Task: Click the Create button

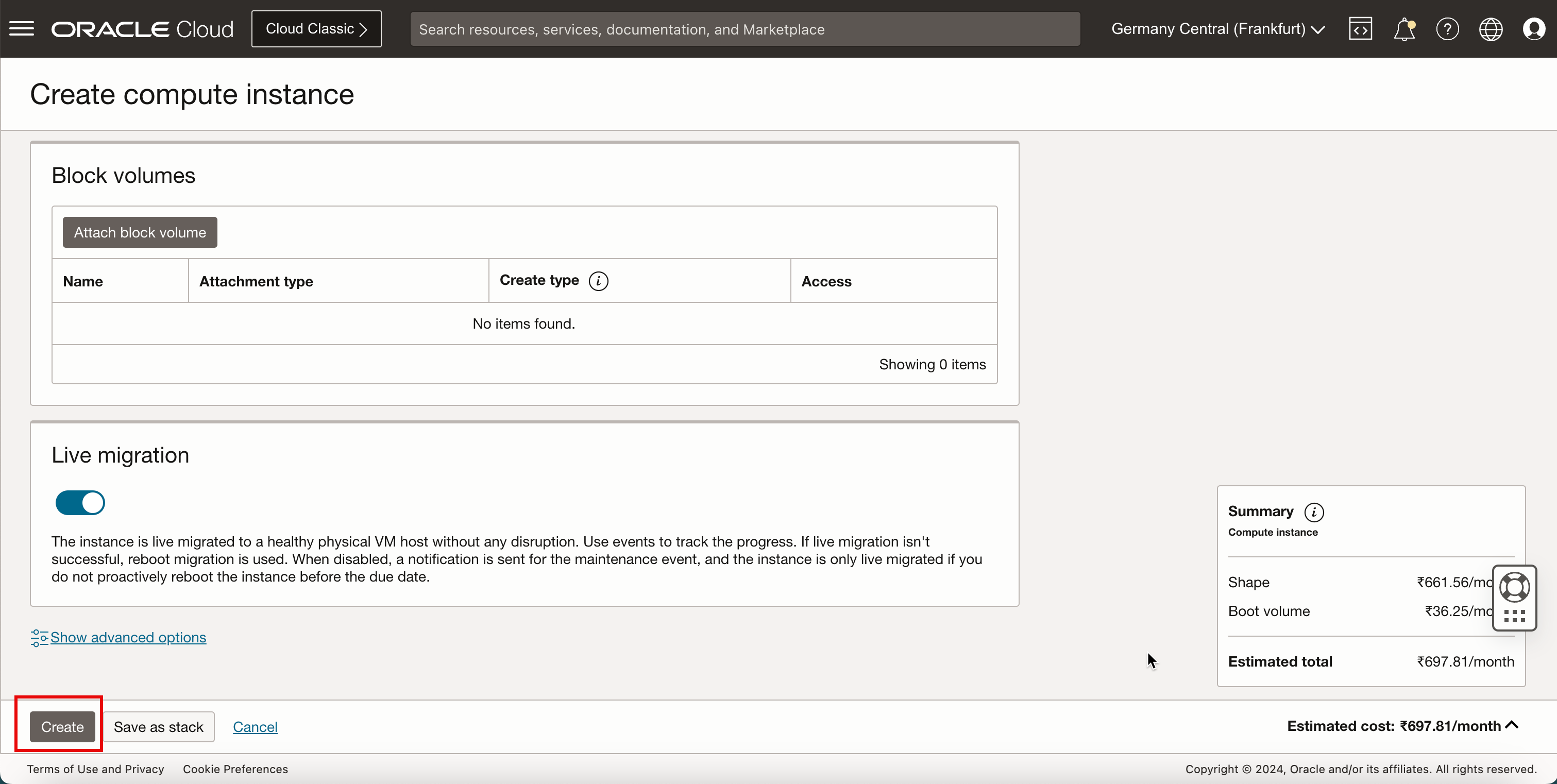Action: click(x=62, y=727)
